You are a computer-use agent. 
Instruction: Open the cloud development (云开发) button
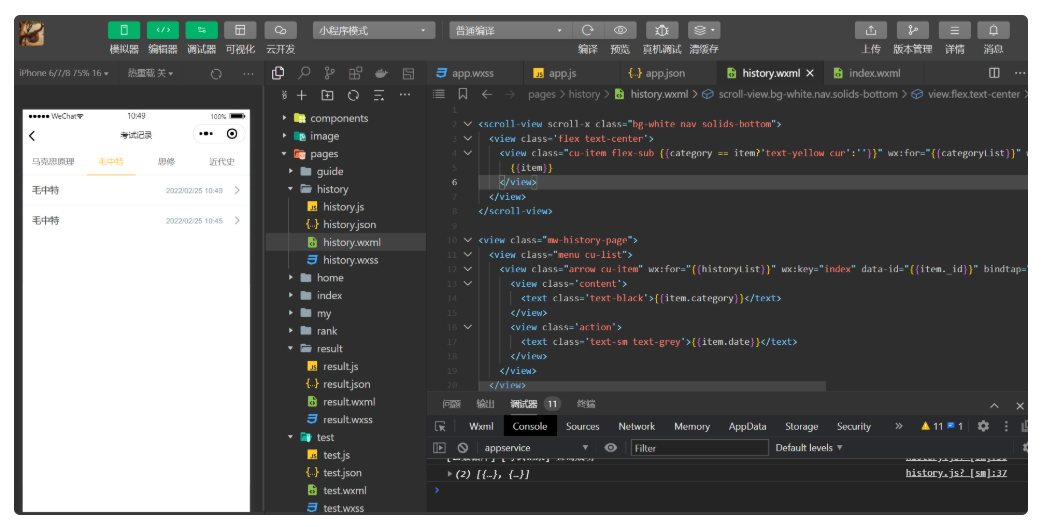[x=280, y=30]
